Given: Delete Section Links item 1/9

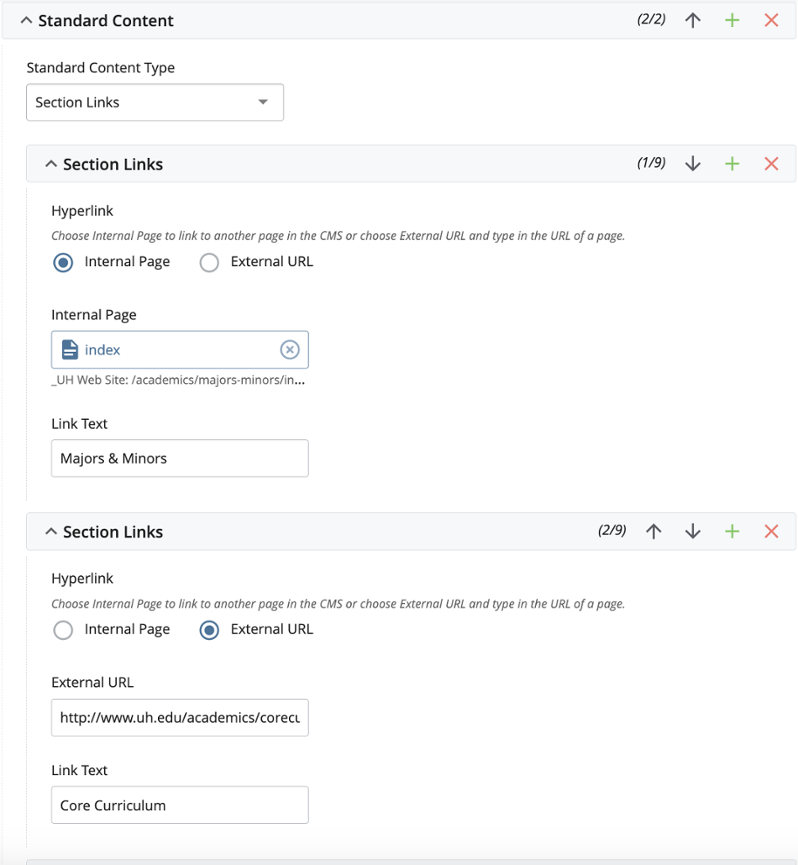Looking at the screenshot, I should pyautogui.click(x=771, y=164).
